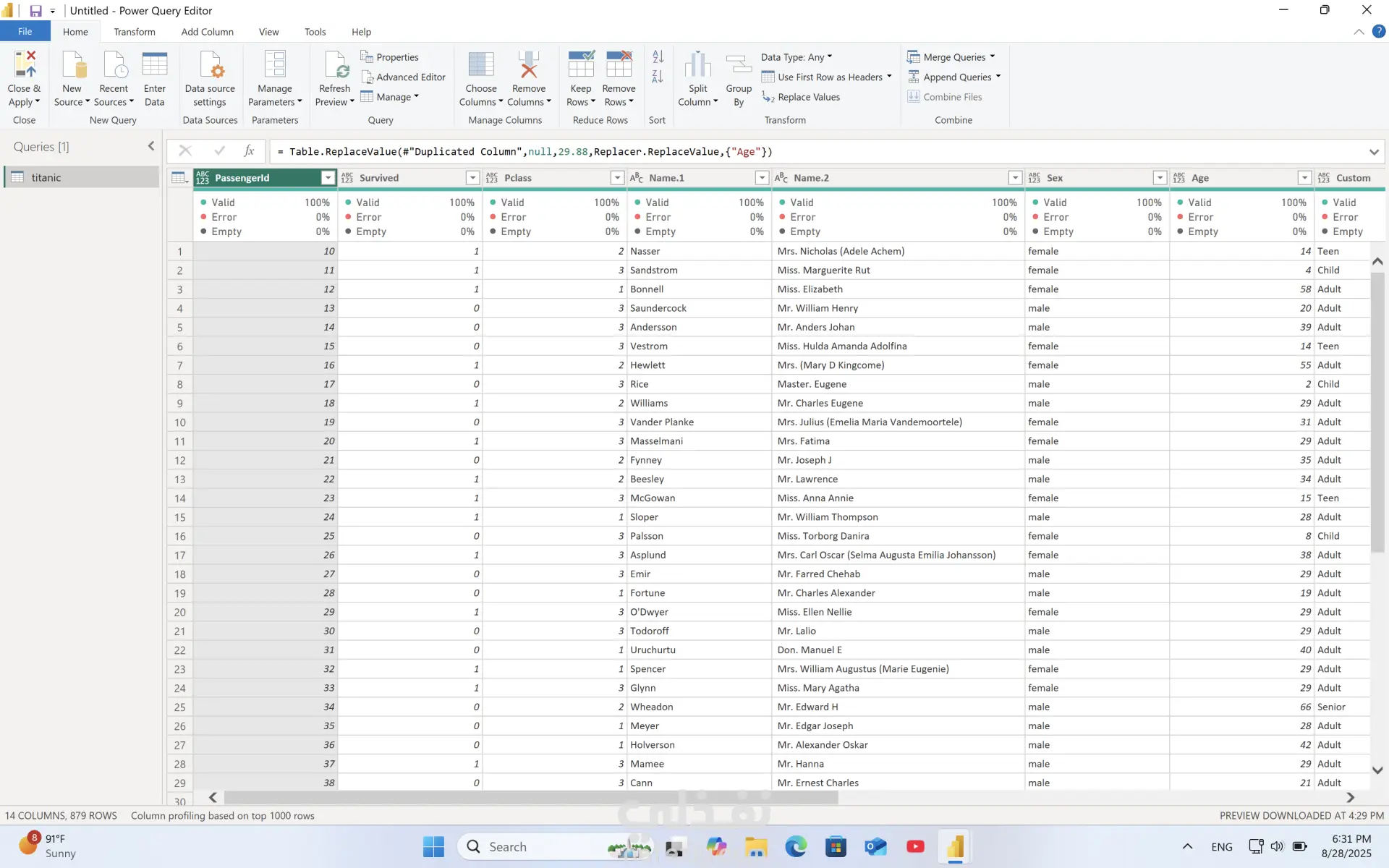The height and width of the screenshot is (868, 1389).
Task: Open the Add Column tab
Action: point(207,32)
